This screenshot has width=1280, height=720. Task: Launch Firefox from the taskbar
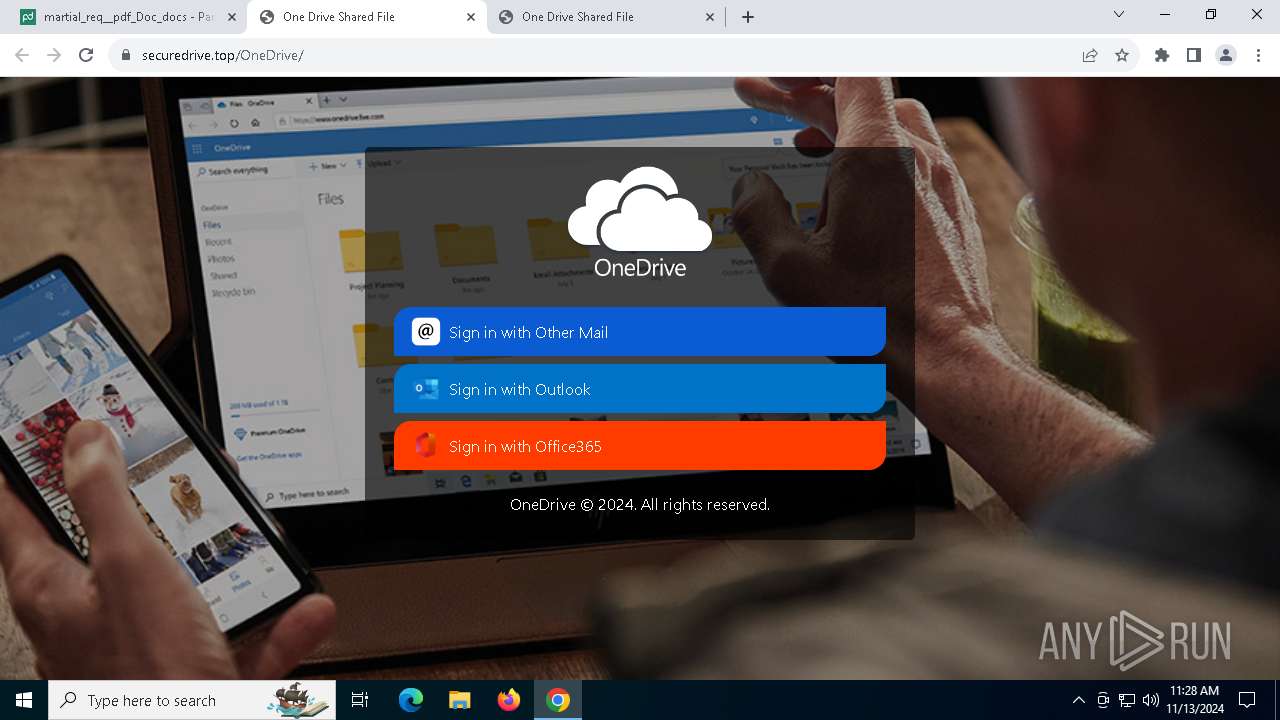(x=509, y=700)
